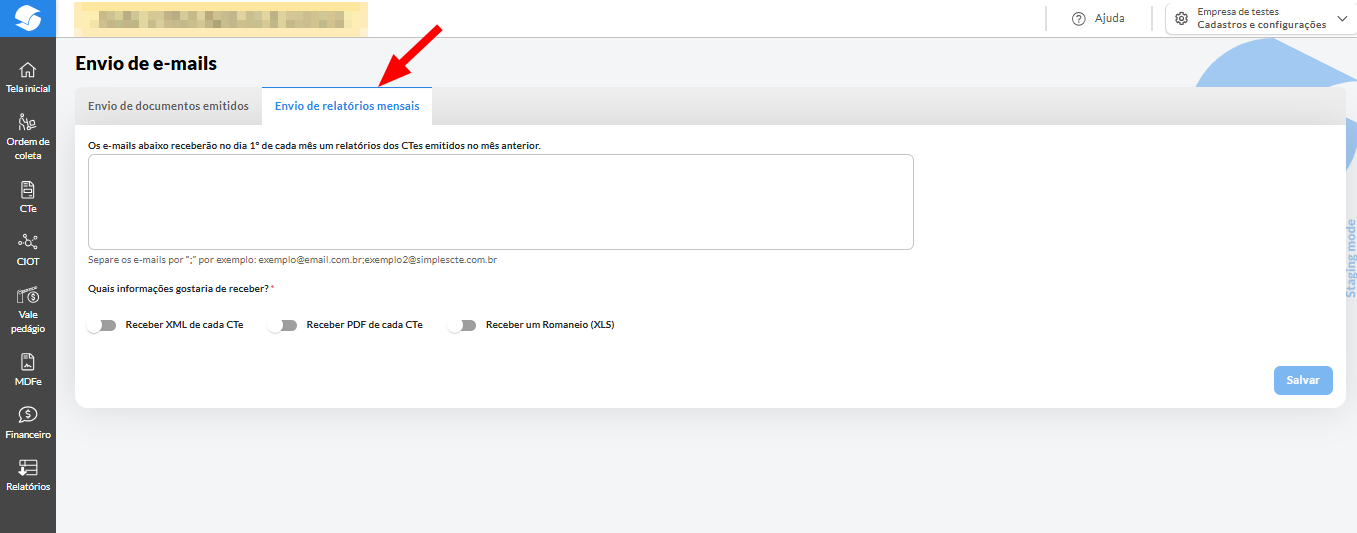Open the CTe document section

coord(28,197)
